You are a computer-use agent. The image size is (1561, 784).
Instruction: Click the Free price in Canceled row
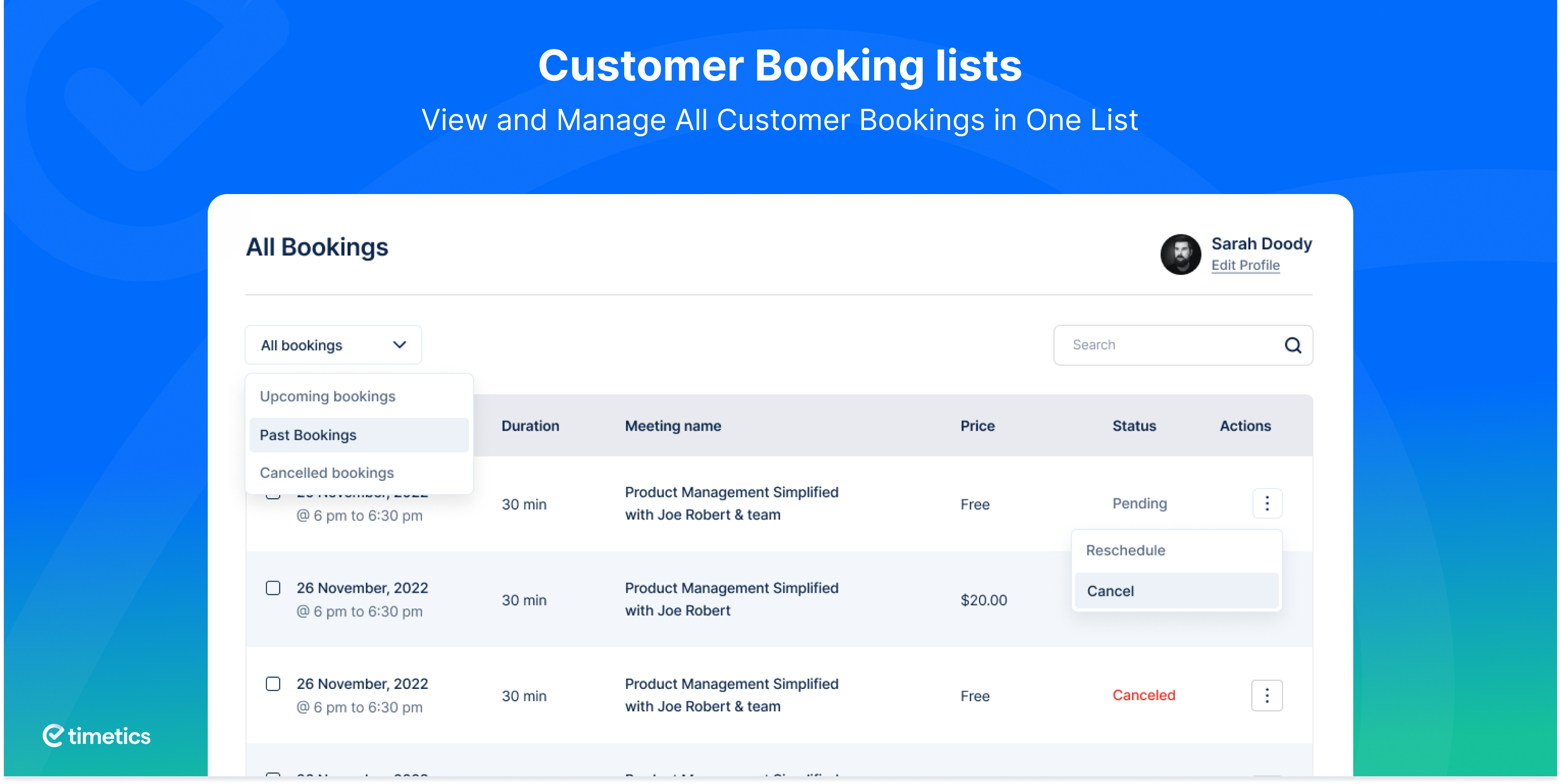pyautogui.click(x=975, y=696)
